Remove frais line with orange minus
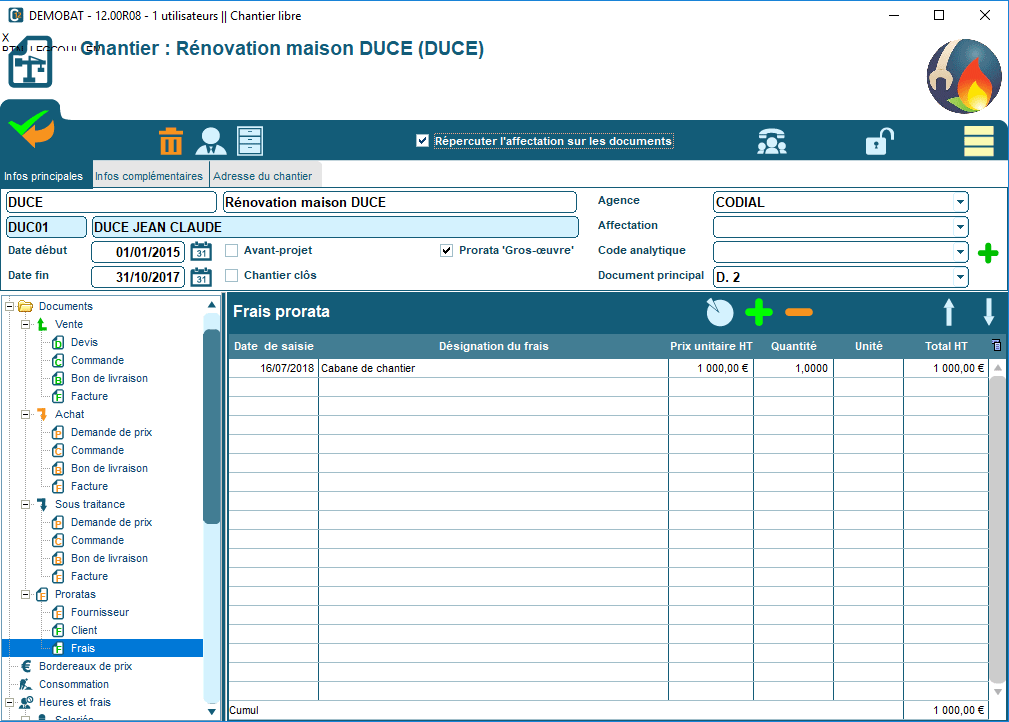Screen dimensions: 1009x722 [799, 313]
